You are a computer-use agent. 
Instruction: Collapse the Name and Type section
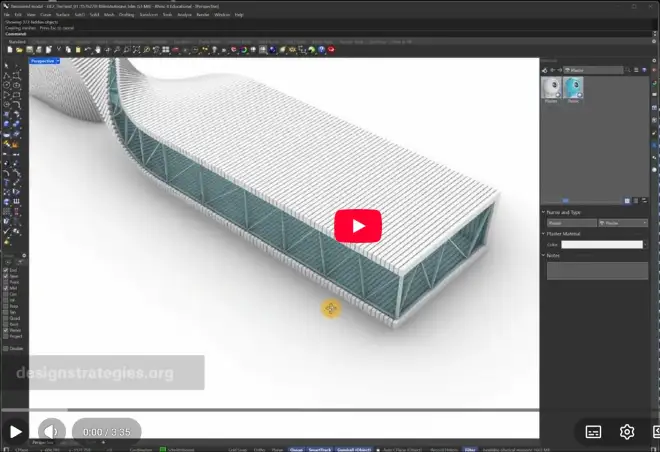tap(543, 212)
